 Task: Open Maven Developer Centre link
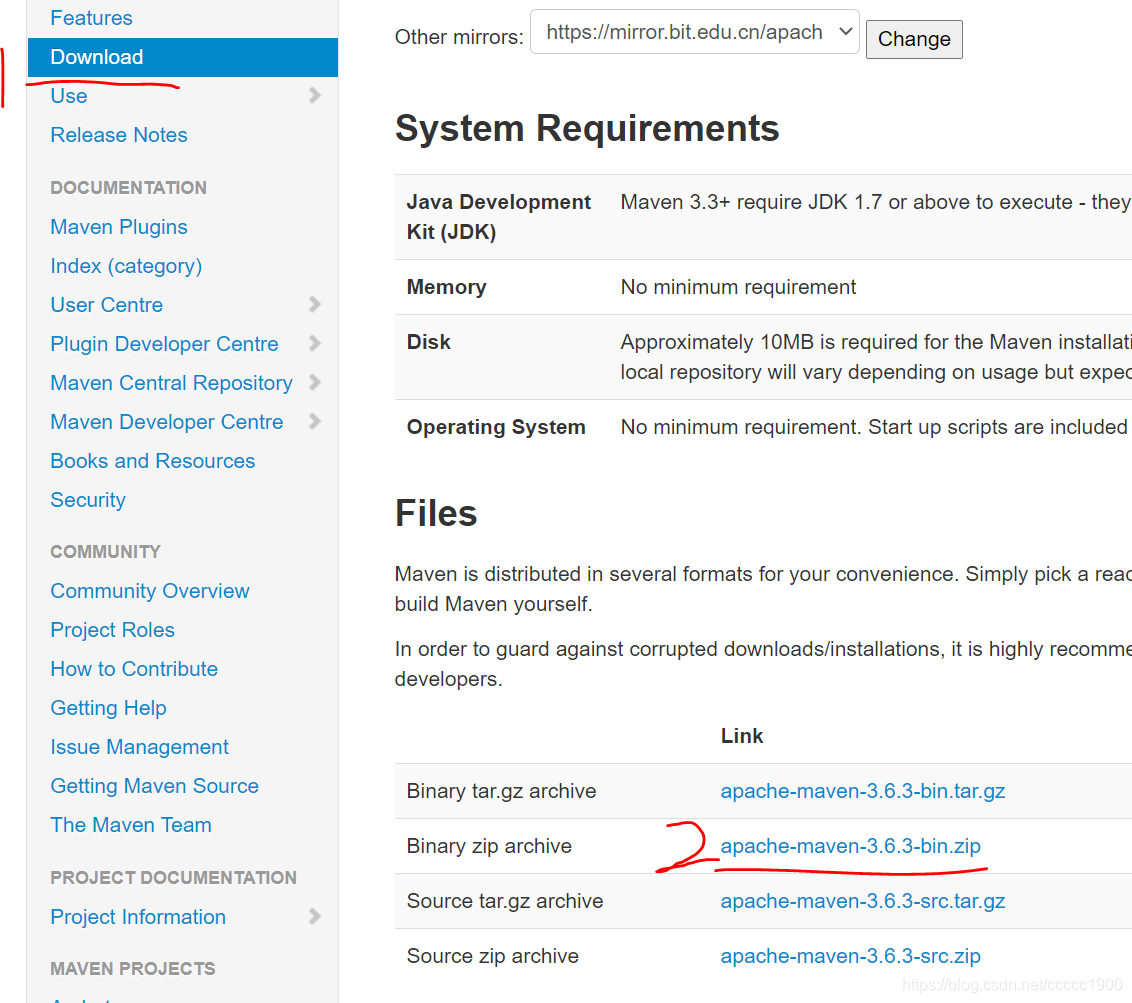point(166,422)
